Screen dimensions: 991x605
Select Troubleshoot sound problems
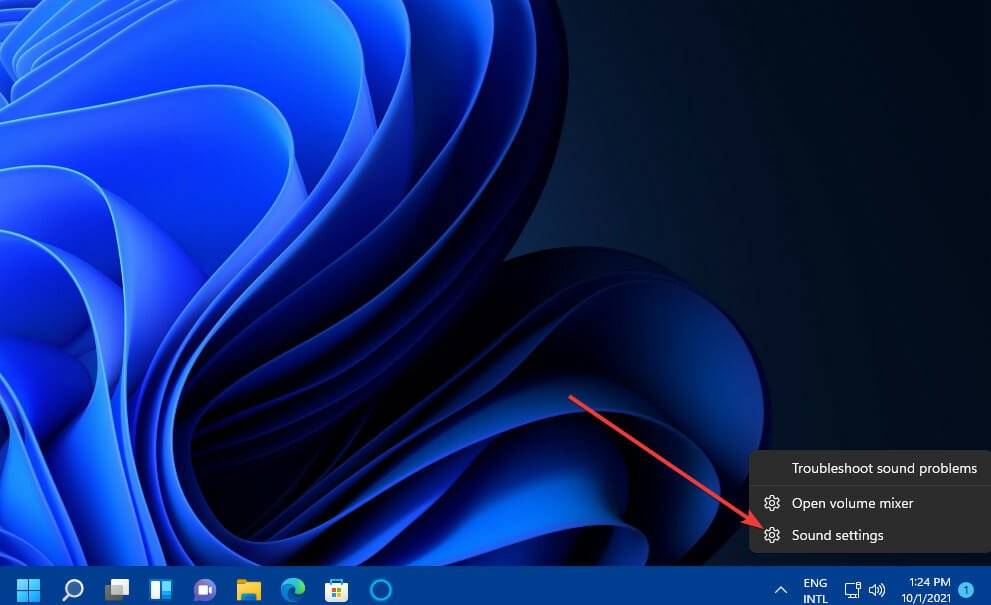click(884, 468)
